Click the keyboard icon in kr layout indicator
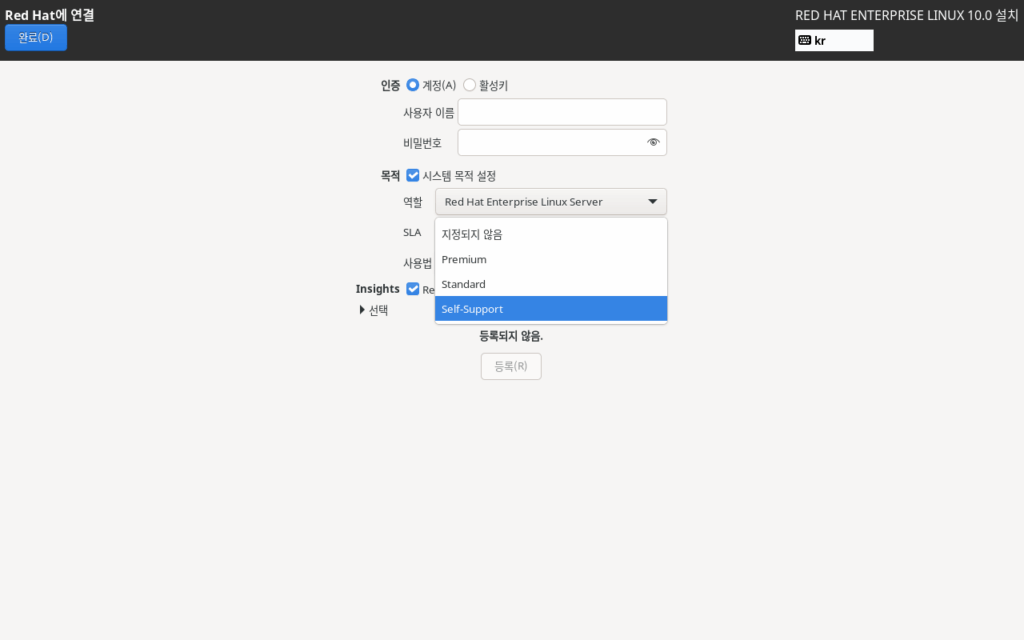Screen dimensions: 1024x640 (x=805, y=41)
